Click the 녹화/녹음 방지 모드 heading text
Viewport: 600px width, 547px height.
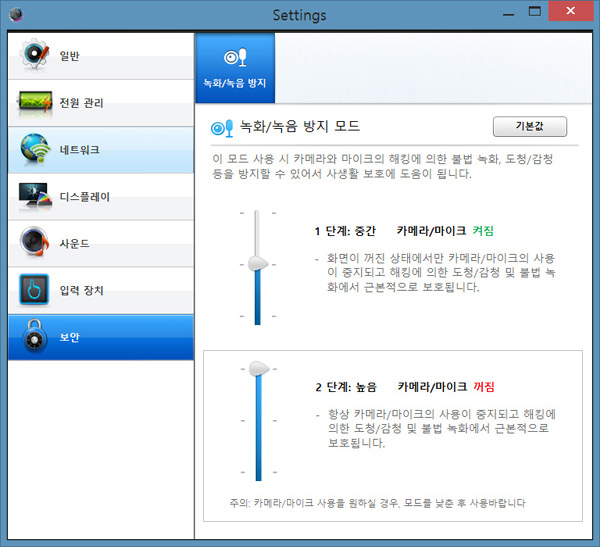[300, 126]
